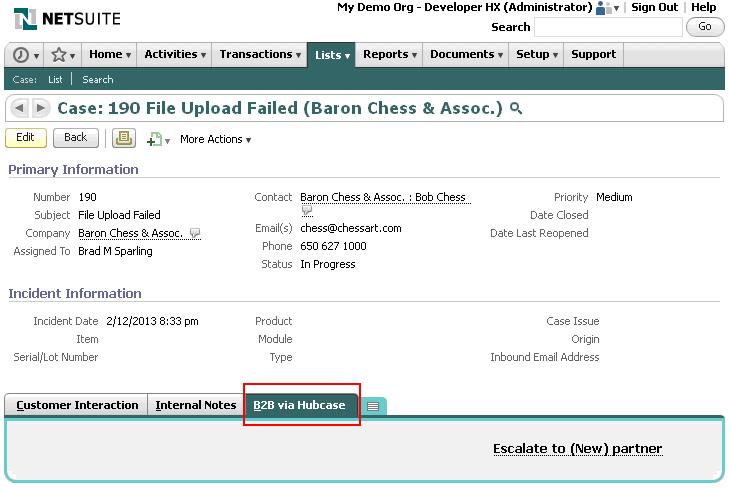Click the print record icon
The height and width of the screenshot is (488, 730).
pos(124,138)
